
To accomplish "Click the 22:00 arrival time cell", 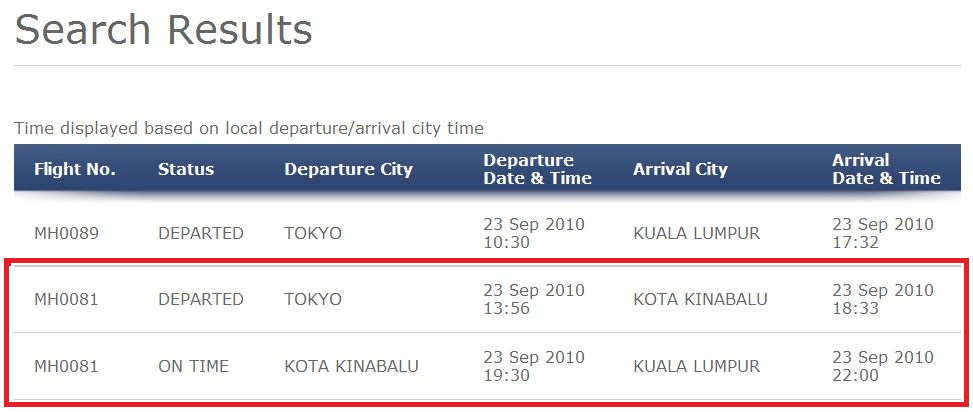I will [883, 366].
